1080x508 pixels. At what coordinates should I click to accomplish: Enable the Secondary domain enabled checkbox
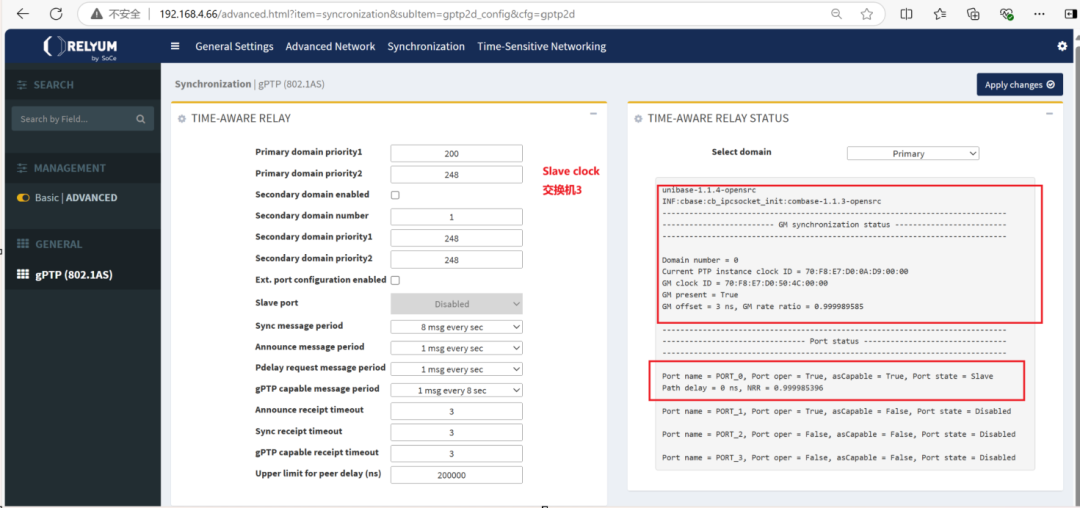(395, 195)
